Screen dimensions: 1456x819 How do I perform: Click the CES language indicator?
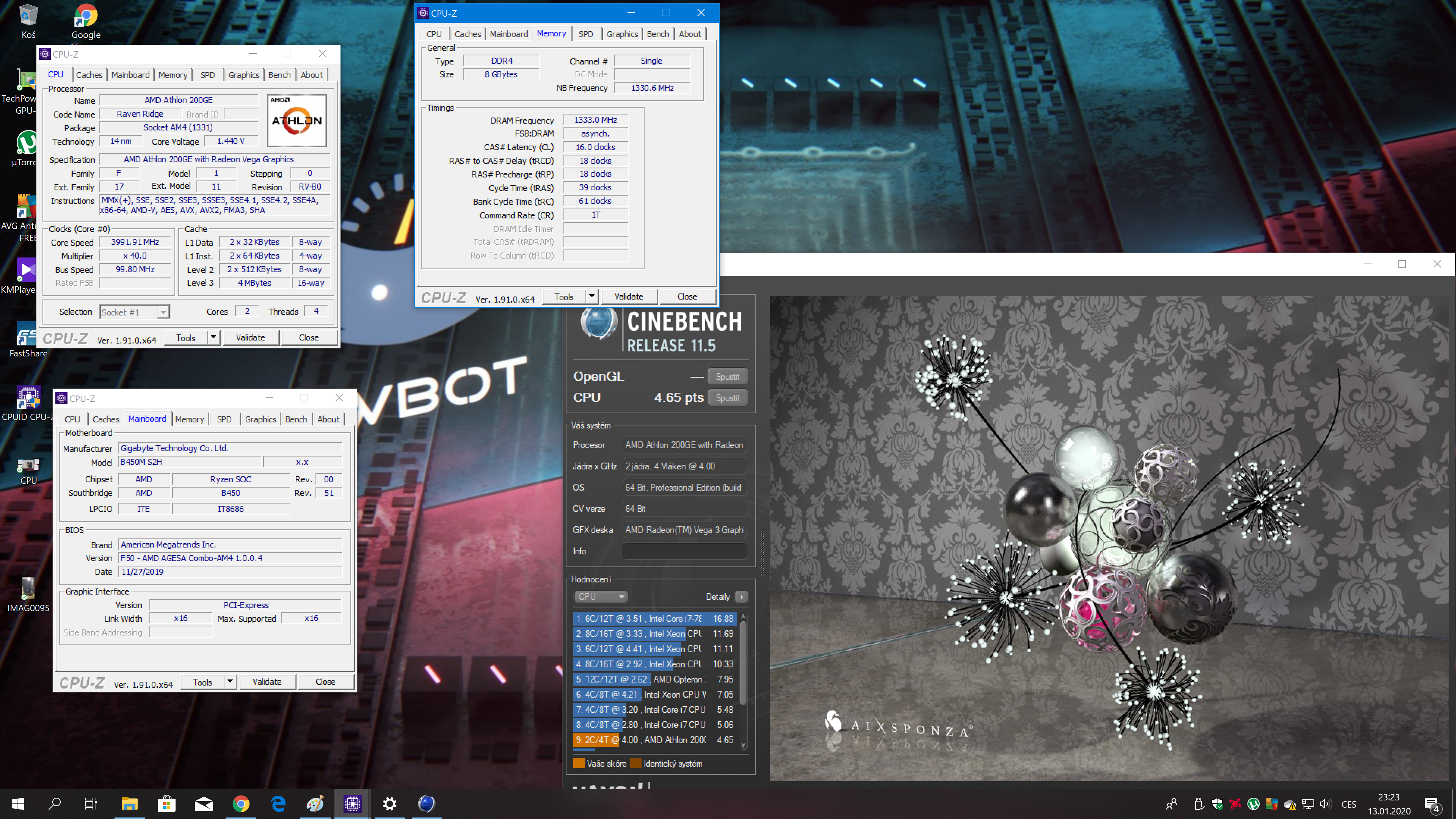coord(1349,804)
